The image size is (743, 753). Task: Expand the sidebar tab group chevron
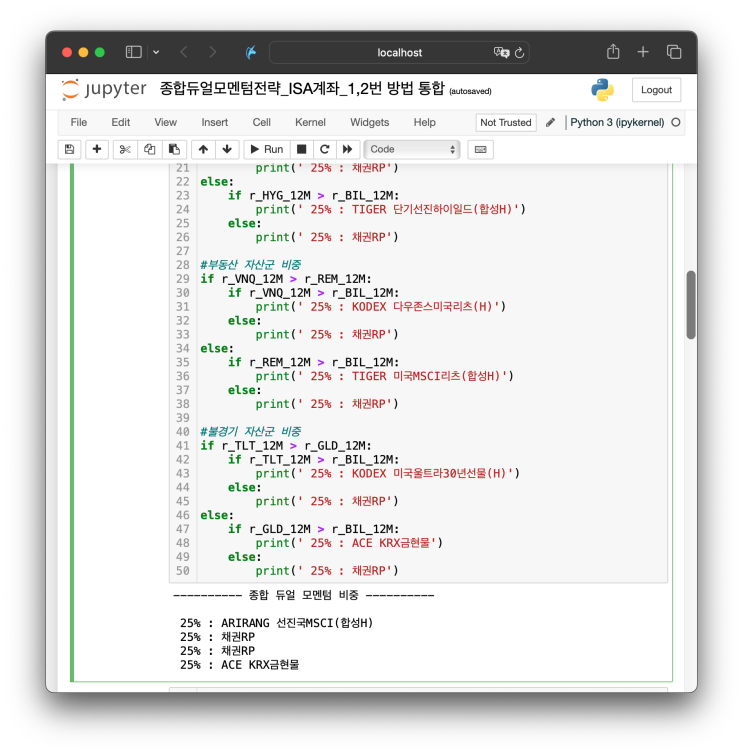tap(156, 52)
